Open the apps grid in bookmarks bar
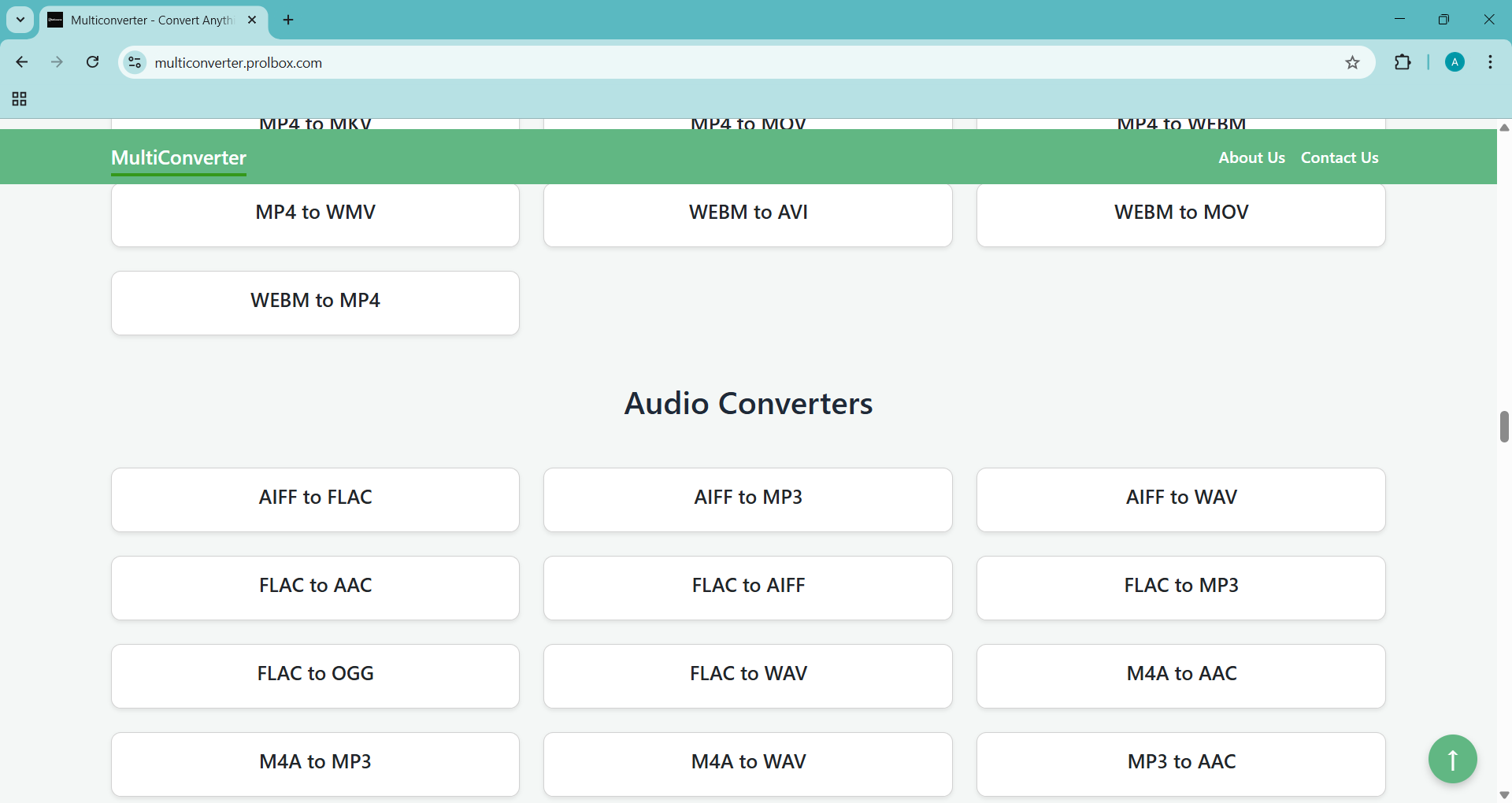 pos(20,99)
